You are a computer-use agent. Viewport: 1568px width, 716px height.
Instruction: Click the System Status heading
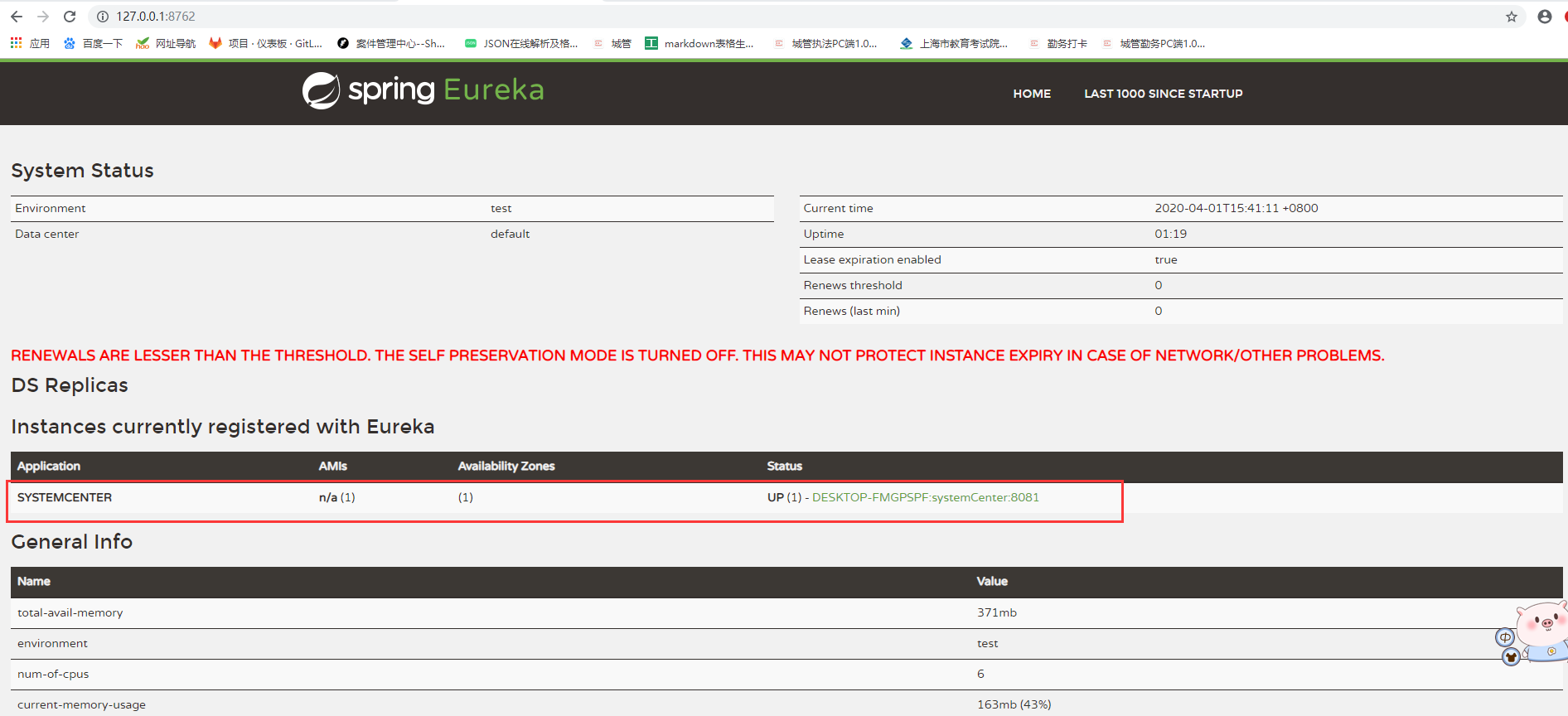(83, 170)
